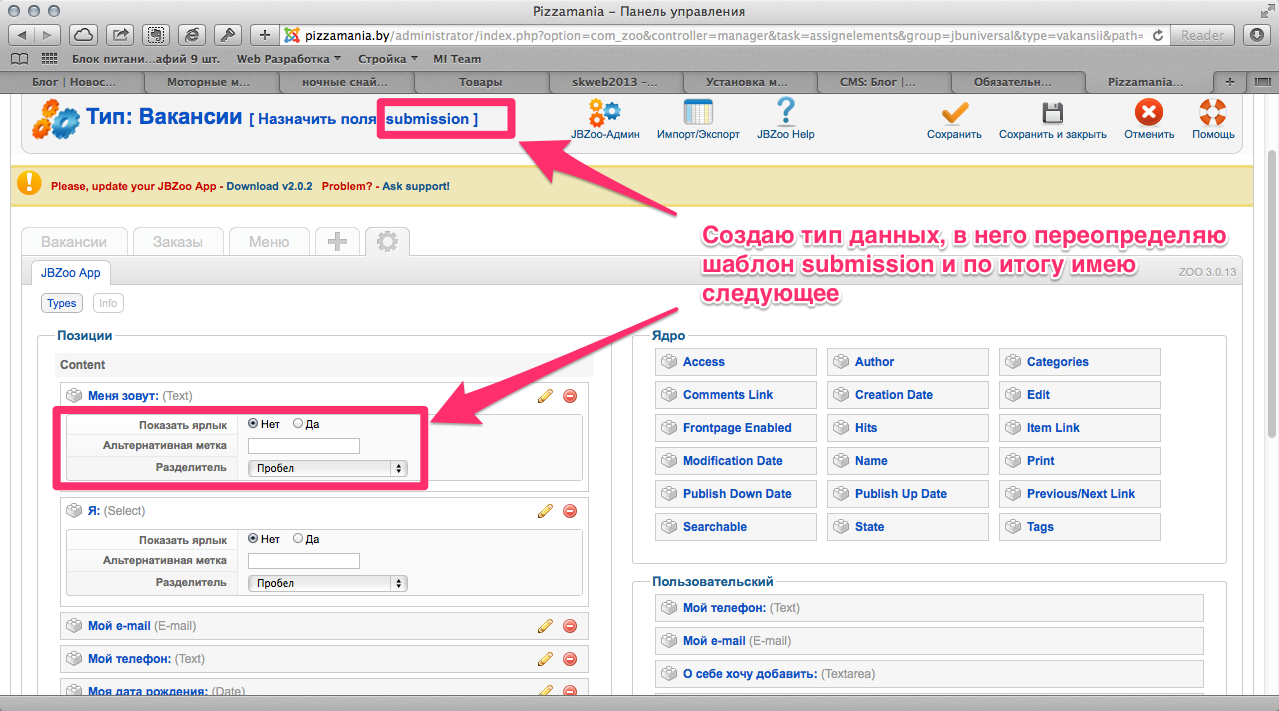This screenshot has height=711, width=1279.
Task: Click the Альтернативная метка field under Меня зовут
Action: pyautogui.click(x=303, y=446)
